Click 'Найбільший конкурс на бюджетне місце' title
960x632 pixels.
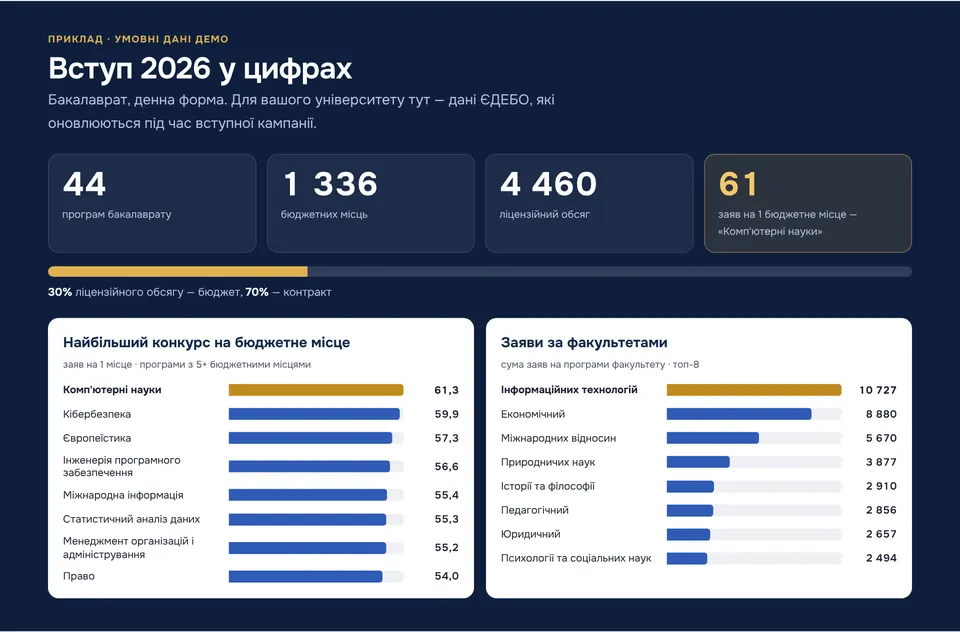[x=206, y=342]
